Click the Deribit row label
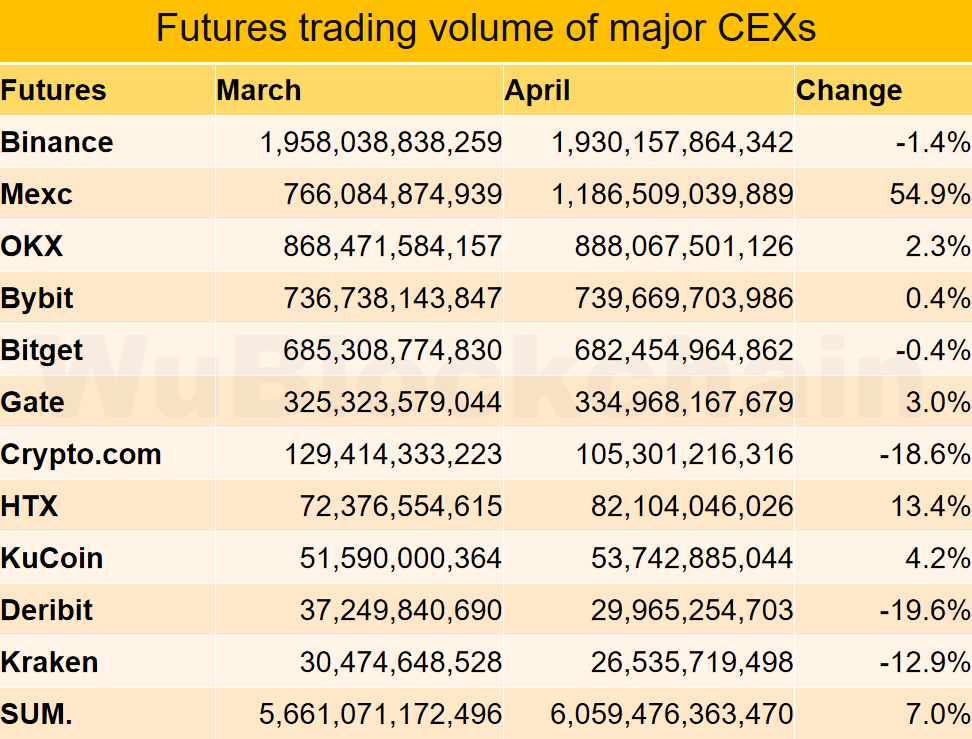This screenshot has height=739, width=972. pyautogui.click(x=47, y=610)
